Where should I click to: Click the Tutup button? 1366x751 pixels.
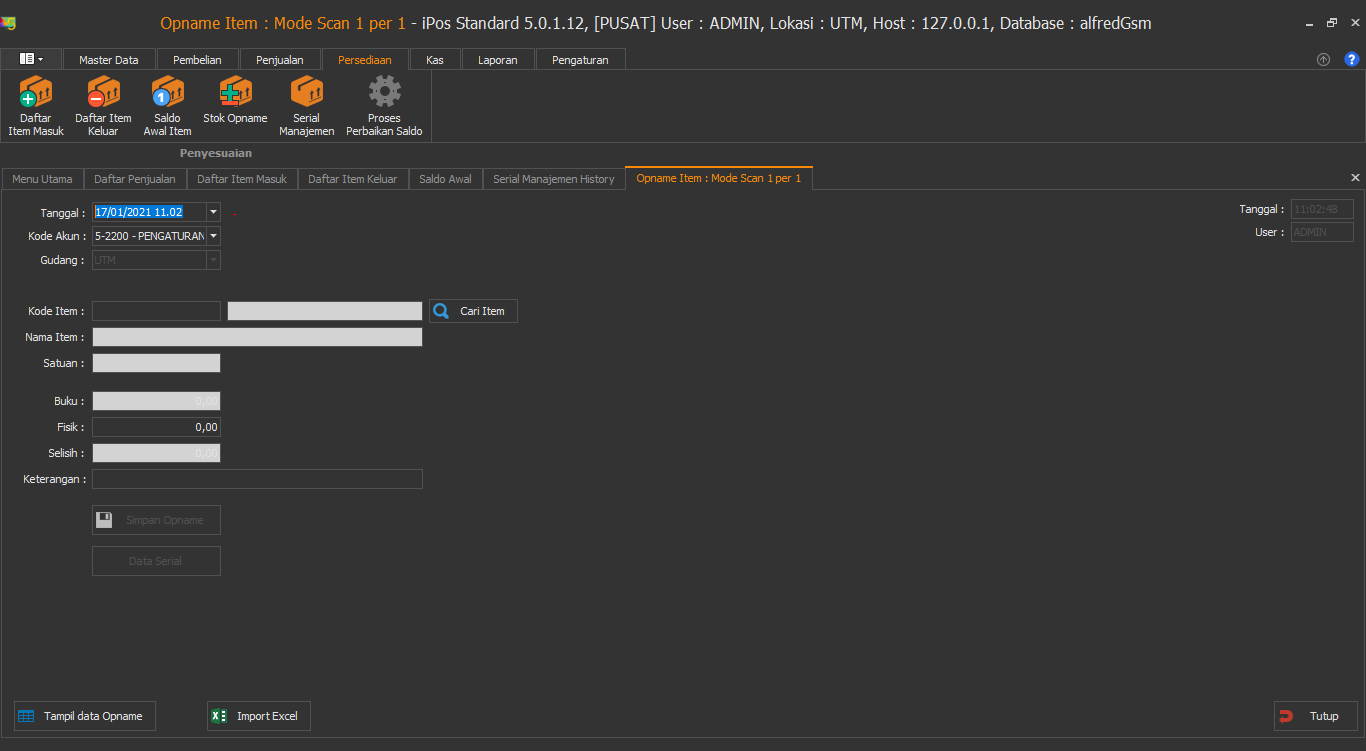(x=1315, y=716)
